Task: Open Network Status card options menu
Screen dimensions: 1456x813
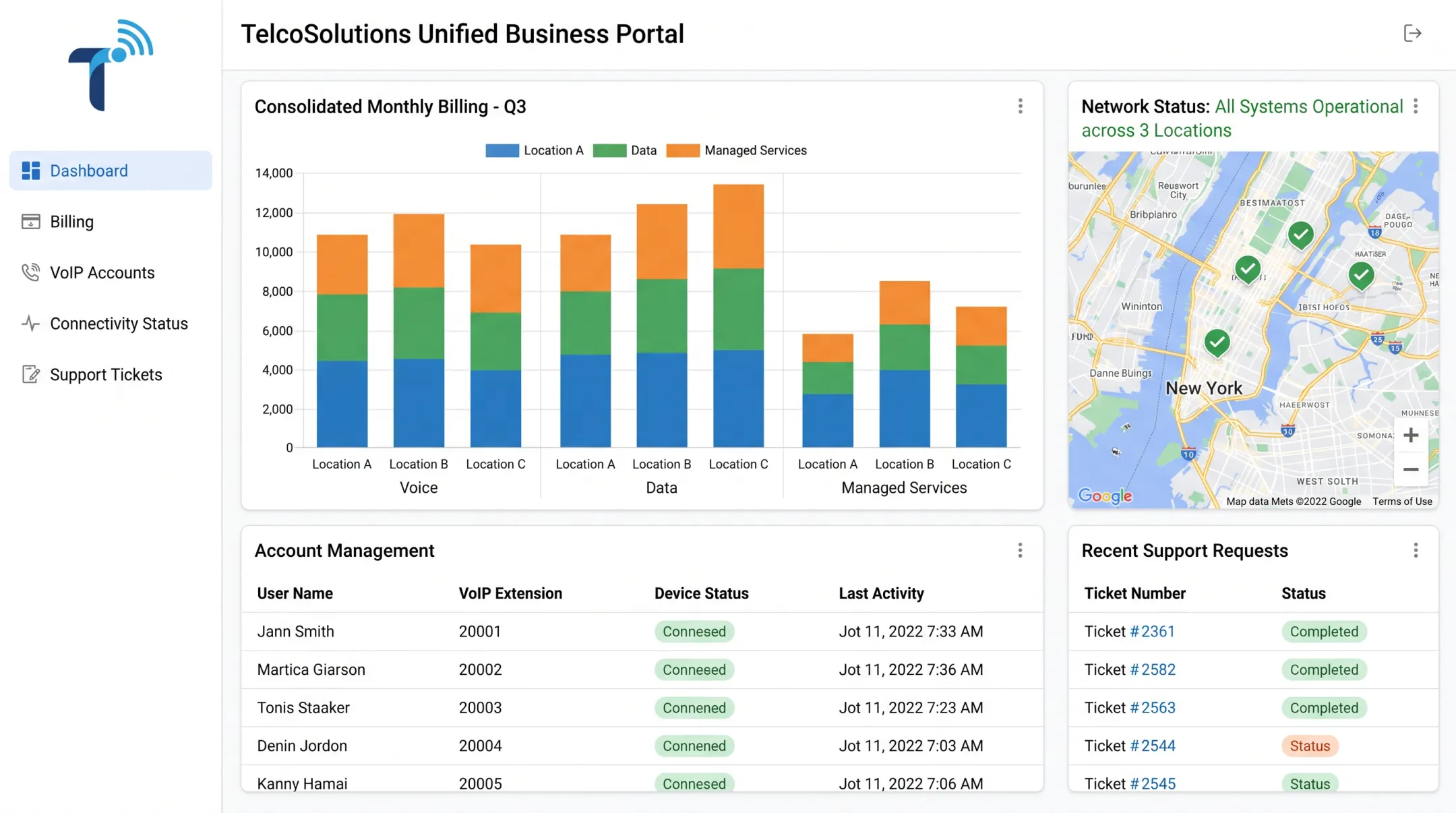Action: [1416, 107]
